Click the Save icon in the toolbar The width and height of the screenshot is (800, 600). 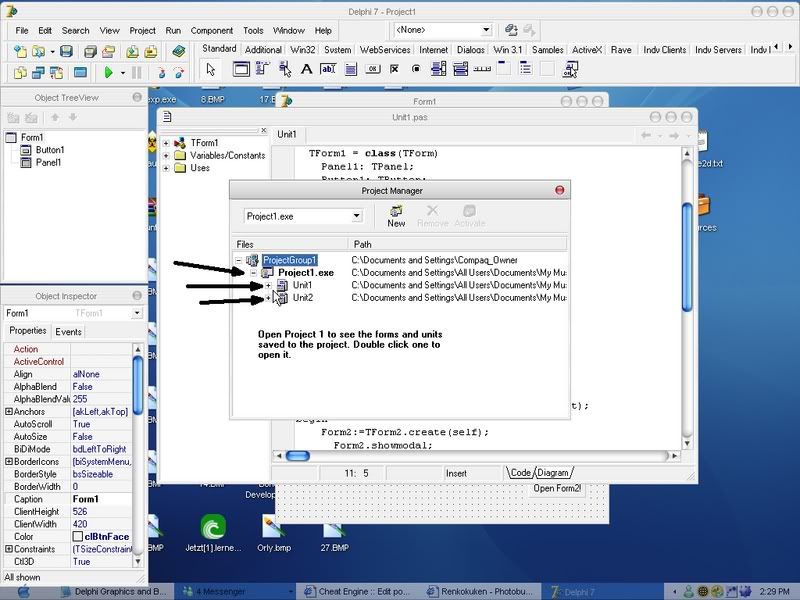pos(66,51)
